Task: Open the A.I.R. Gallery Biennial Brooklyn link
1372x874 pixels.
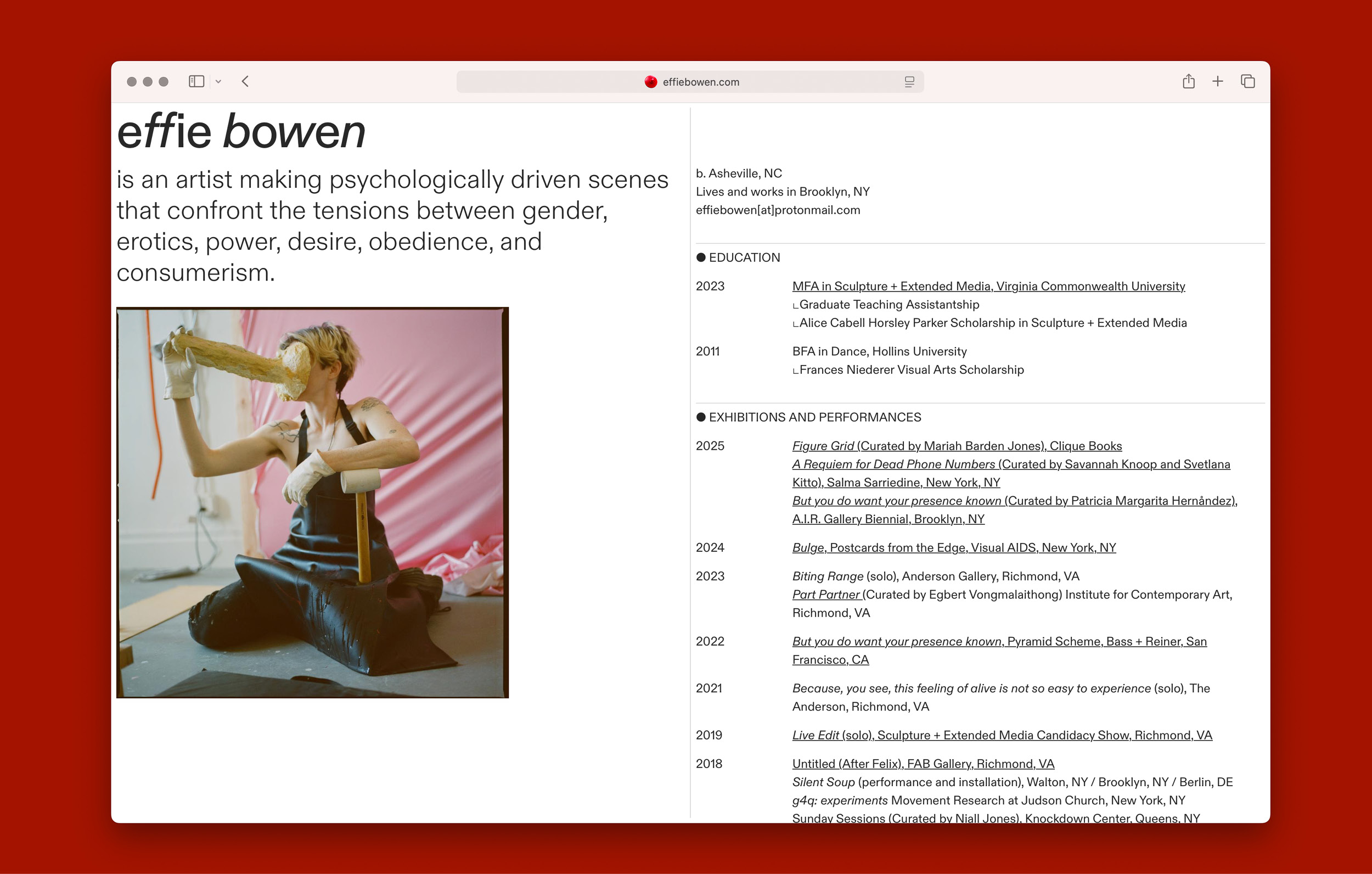Action: [x=888, y=519]
